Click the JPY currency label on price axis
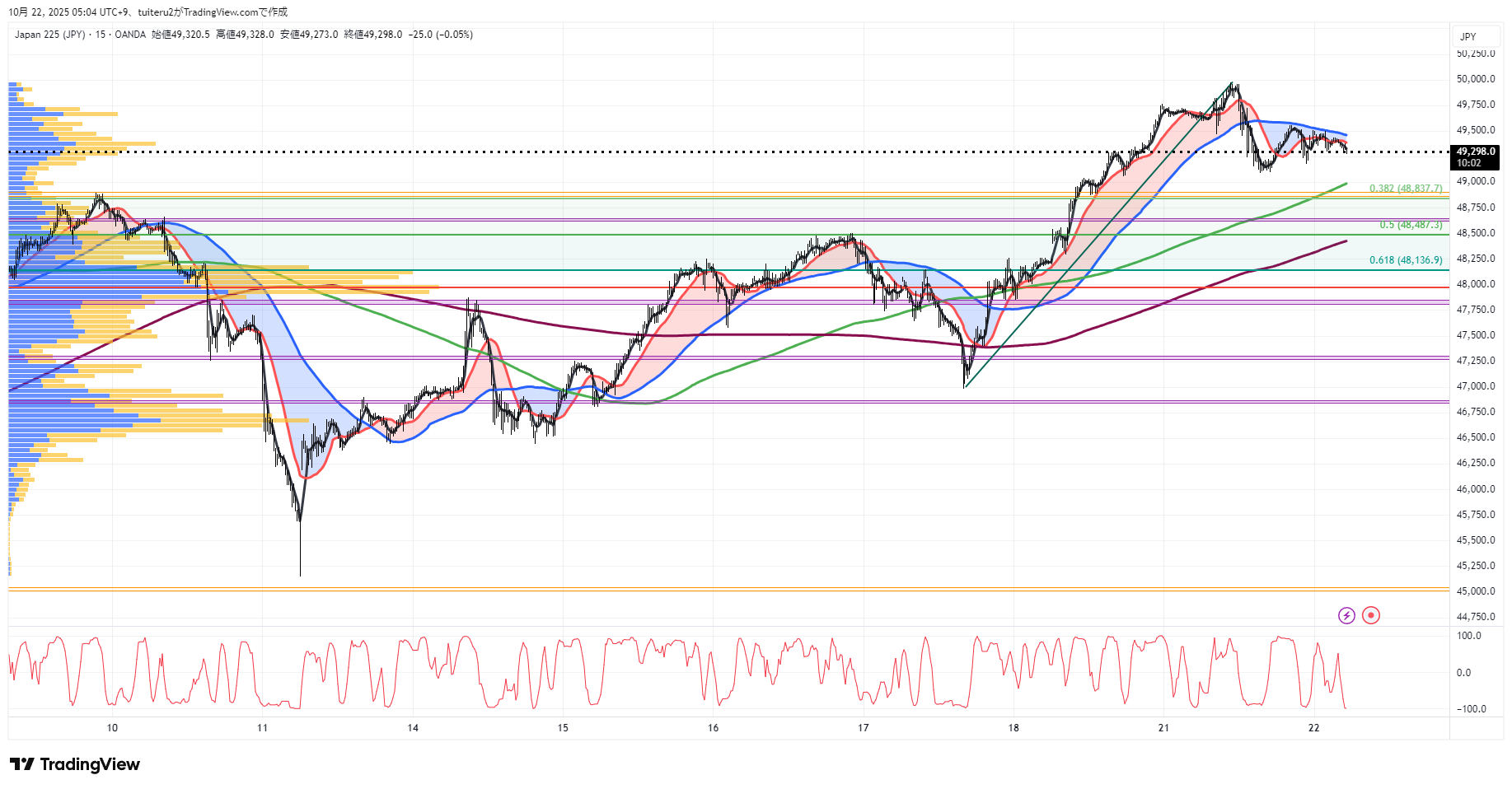Screen dimensions: 1512x789 pyautogui.click(x=1468, y=37)
